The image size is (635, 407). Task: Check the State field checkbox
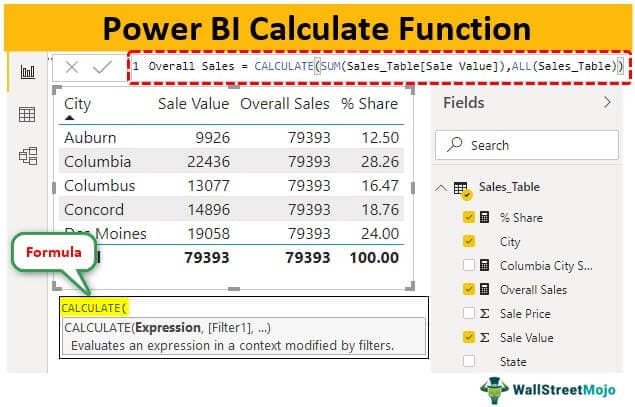point(469,361)
